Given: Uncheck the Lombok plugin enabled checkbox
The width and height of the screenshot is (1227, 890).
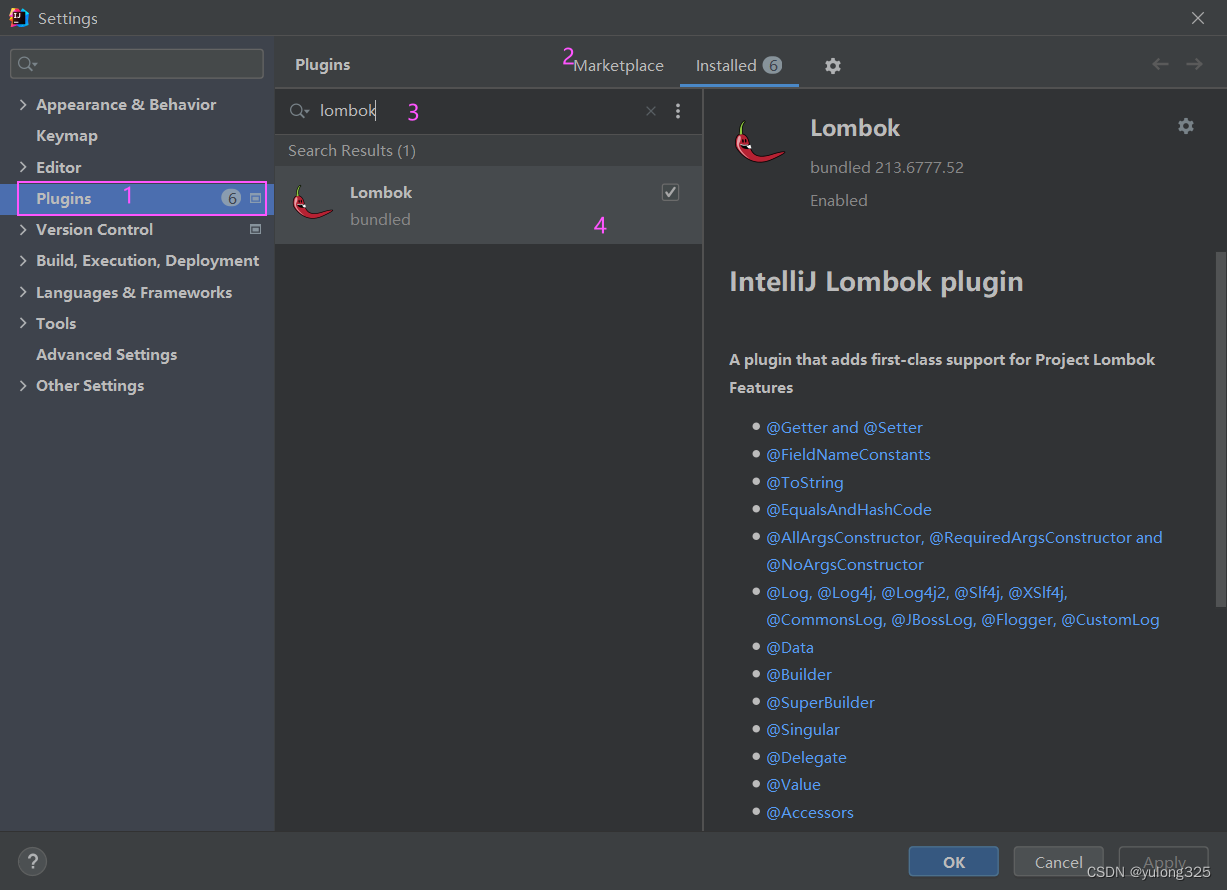Looking at the screenshot, I should click(671, 192).
